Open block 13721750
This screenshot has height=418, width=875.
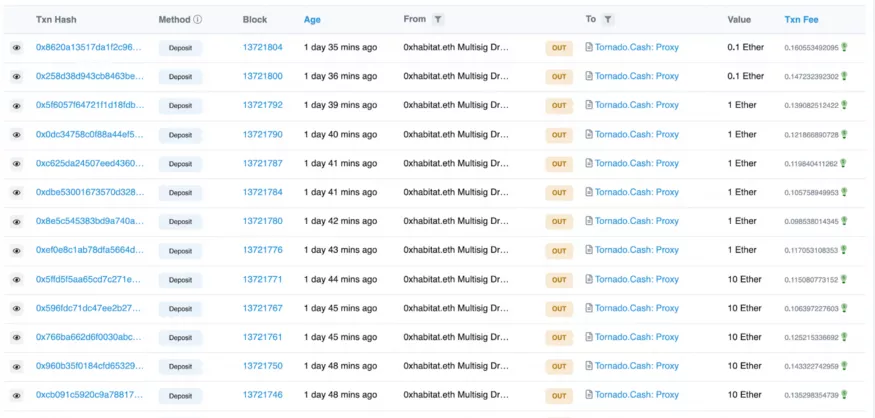pos(262,366)
